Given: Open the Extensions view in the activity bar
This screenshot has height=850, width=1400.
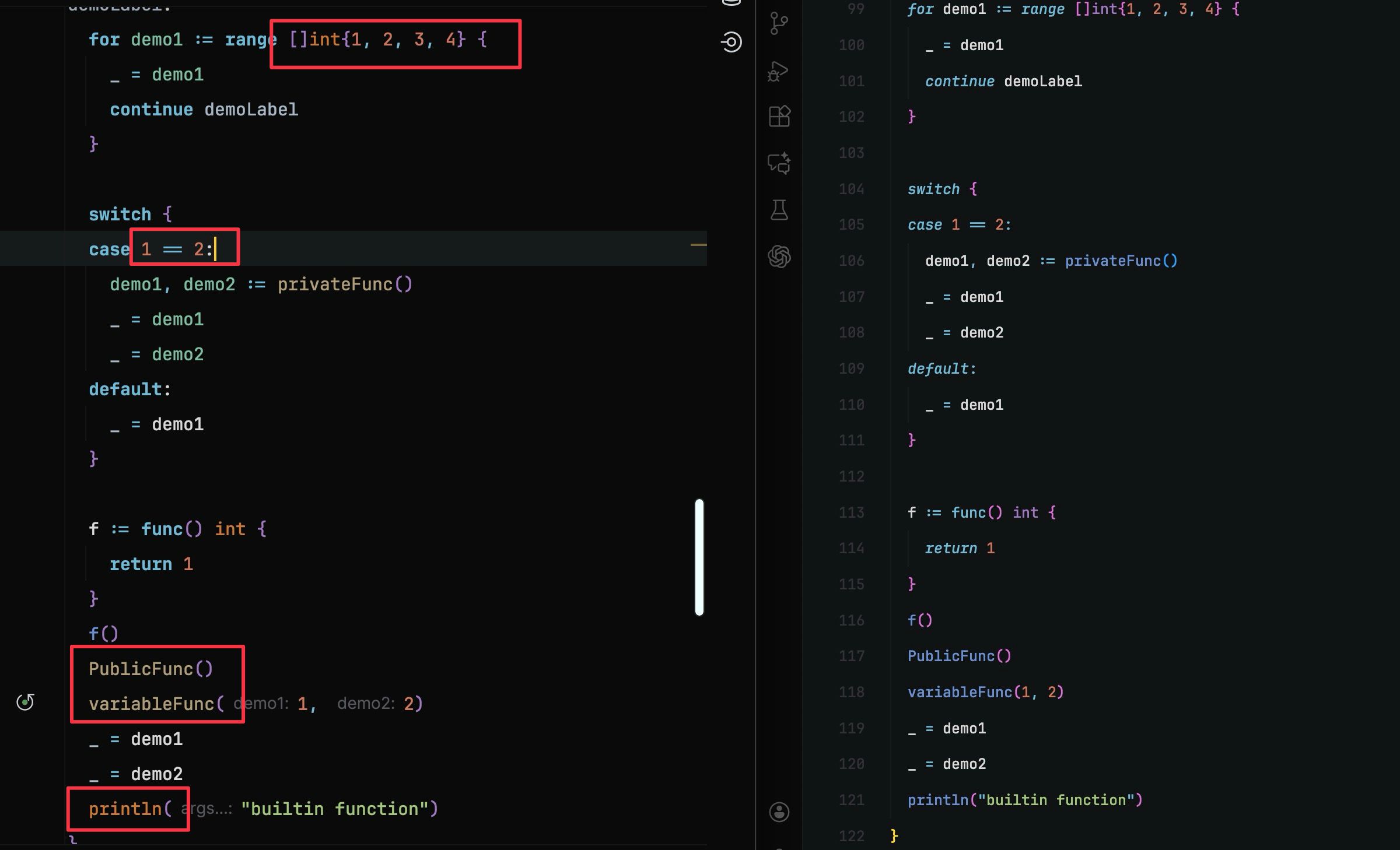Looking at the screenshot, I should click(x=779, y=116).
